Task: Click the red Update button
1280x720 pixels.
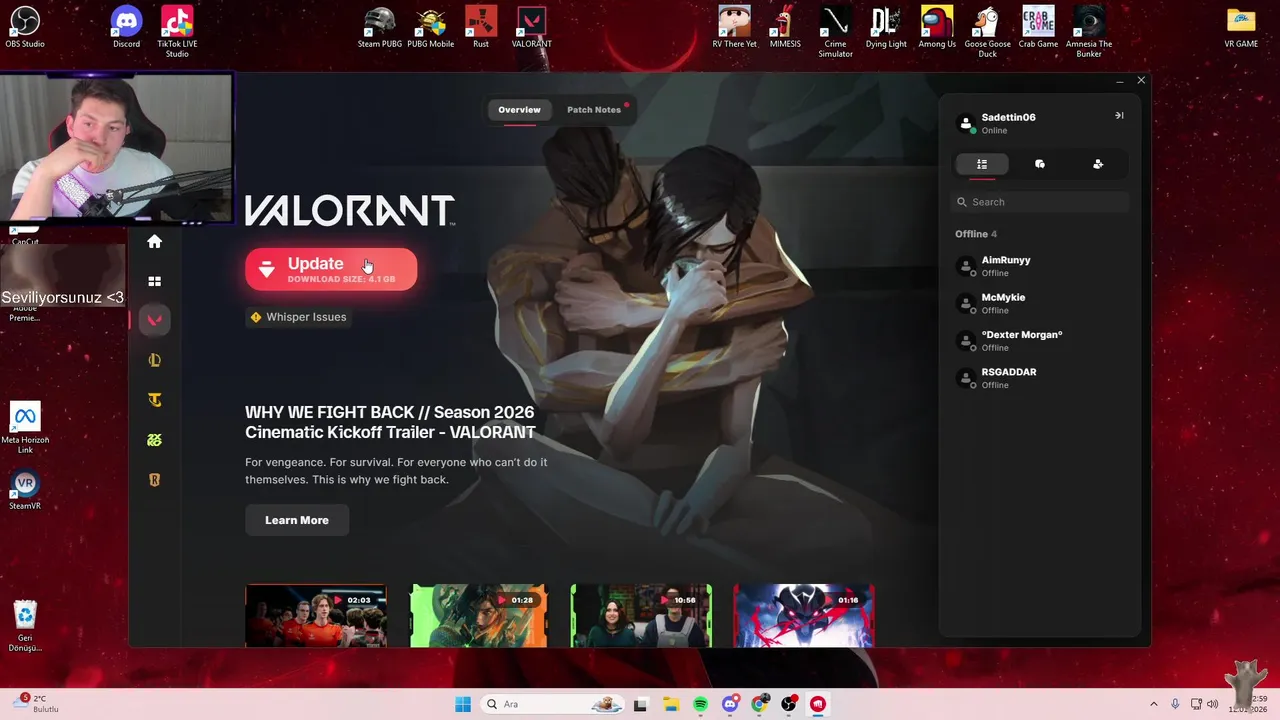Action: [331, 269]
